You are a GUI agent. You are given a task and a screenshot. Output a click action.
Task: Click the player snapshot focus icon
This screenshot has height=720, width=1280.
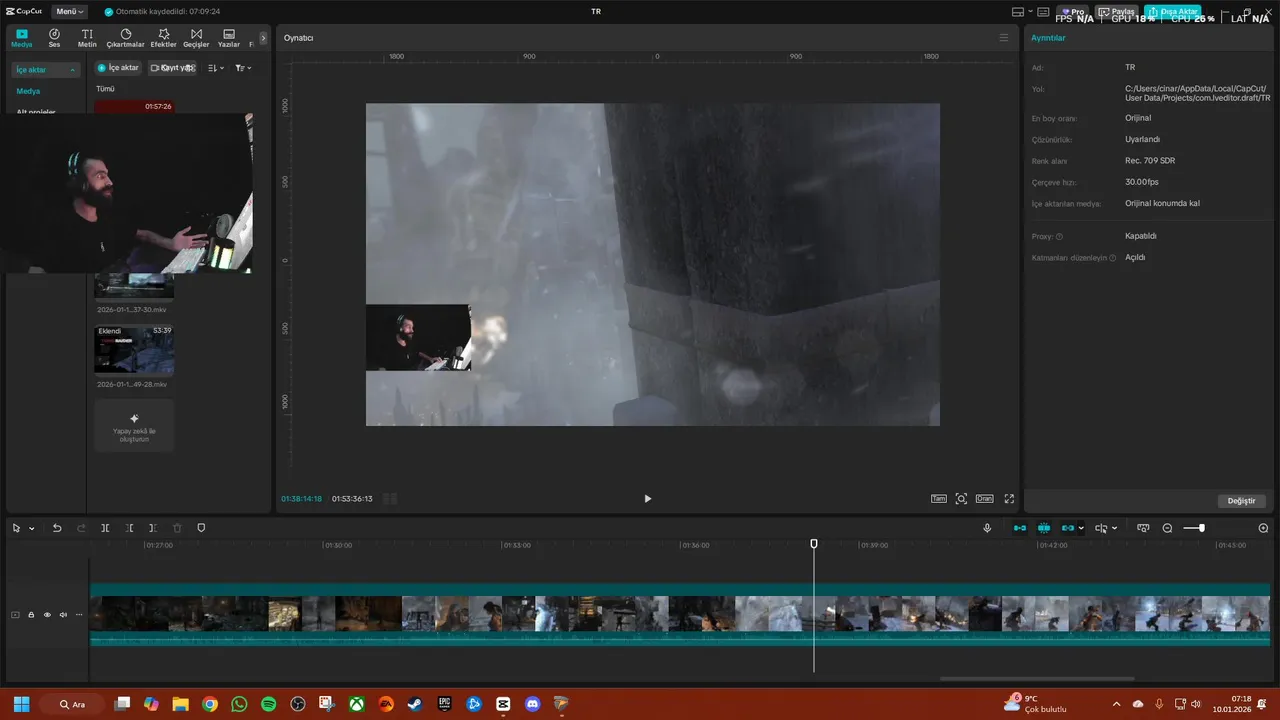pos(961,498)
